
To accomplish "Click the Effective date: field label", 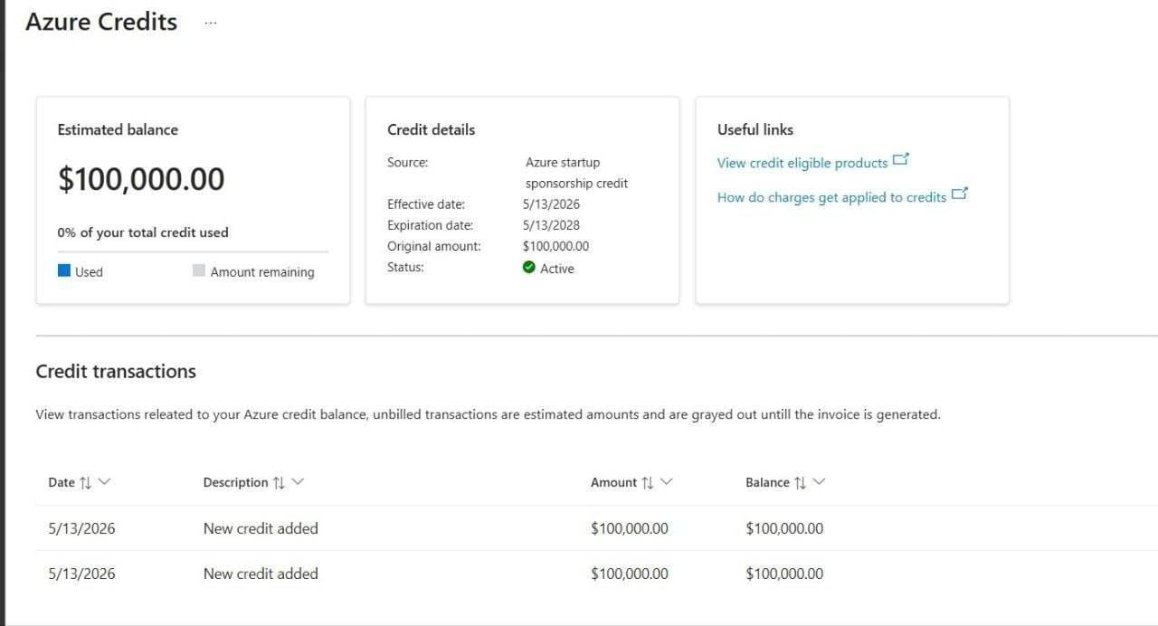I will 426,204.
